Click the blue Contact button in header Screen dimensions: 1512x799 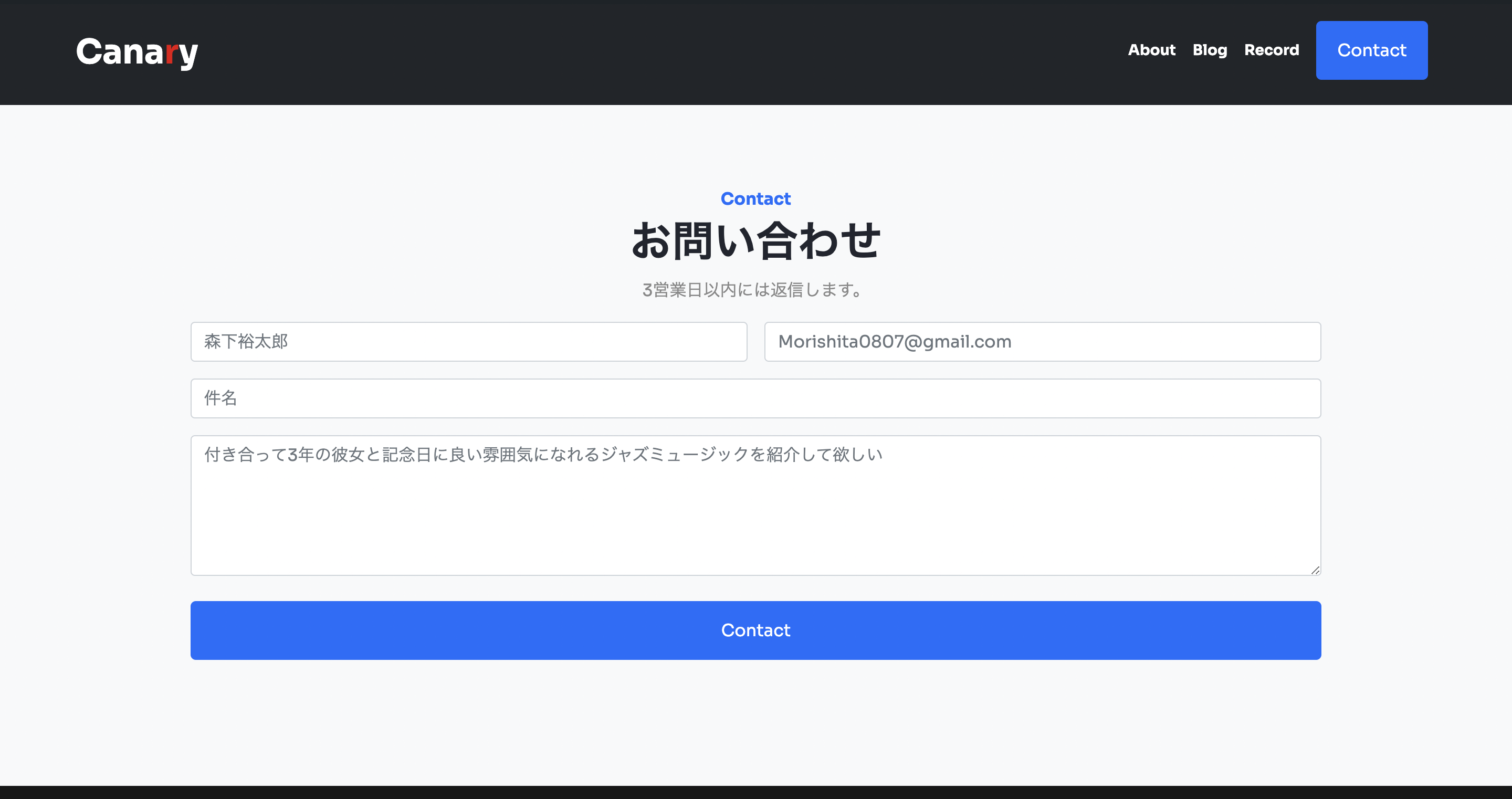[x=1372, y=50]
